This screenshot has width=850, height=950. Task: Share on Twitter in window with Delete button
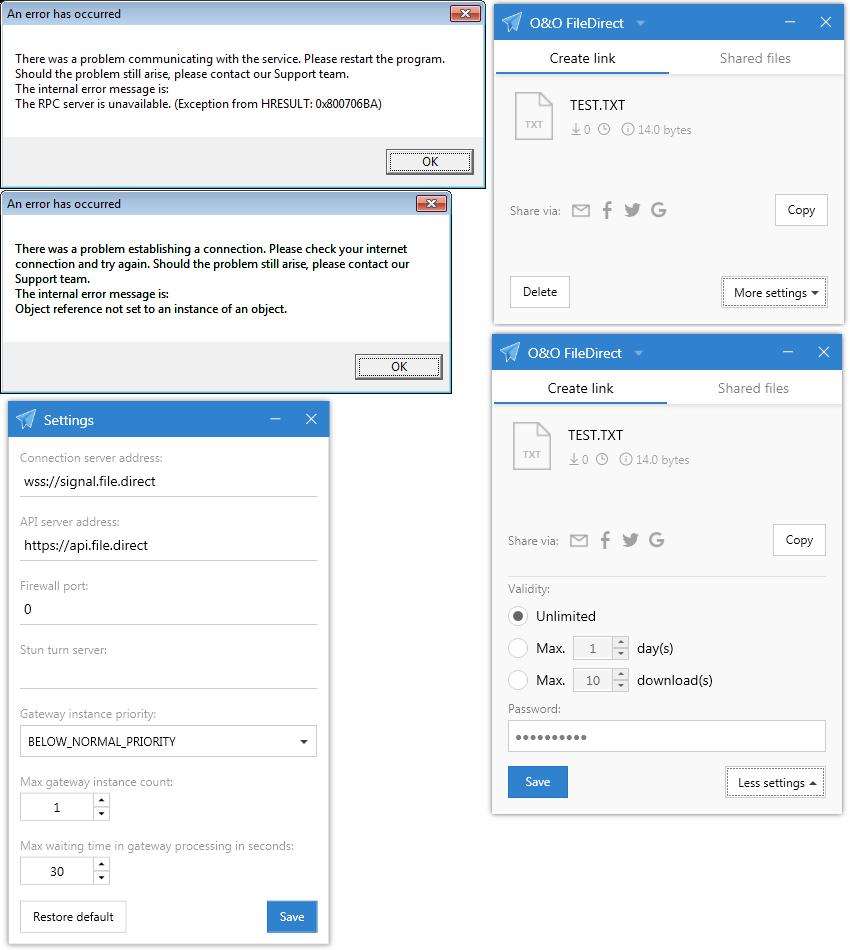[632, 210]
